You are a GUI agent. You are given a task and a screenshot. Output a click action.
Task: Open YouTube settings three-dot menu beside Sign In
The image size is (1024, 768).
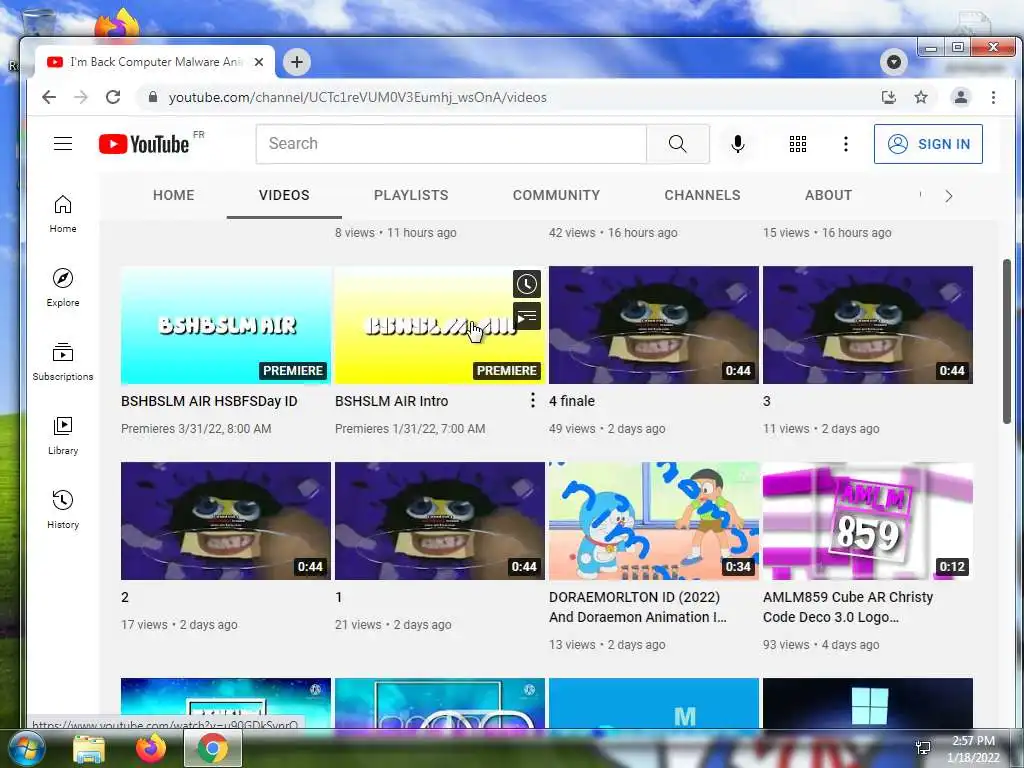(x=846, y=144)
